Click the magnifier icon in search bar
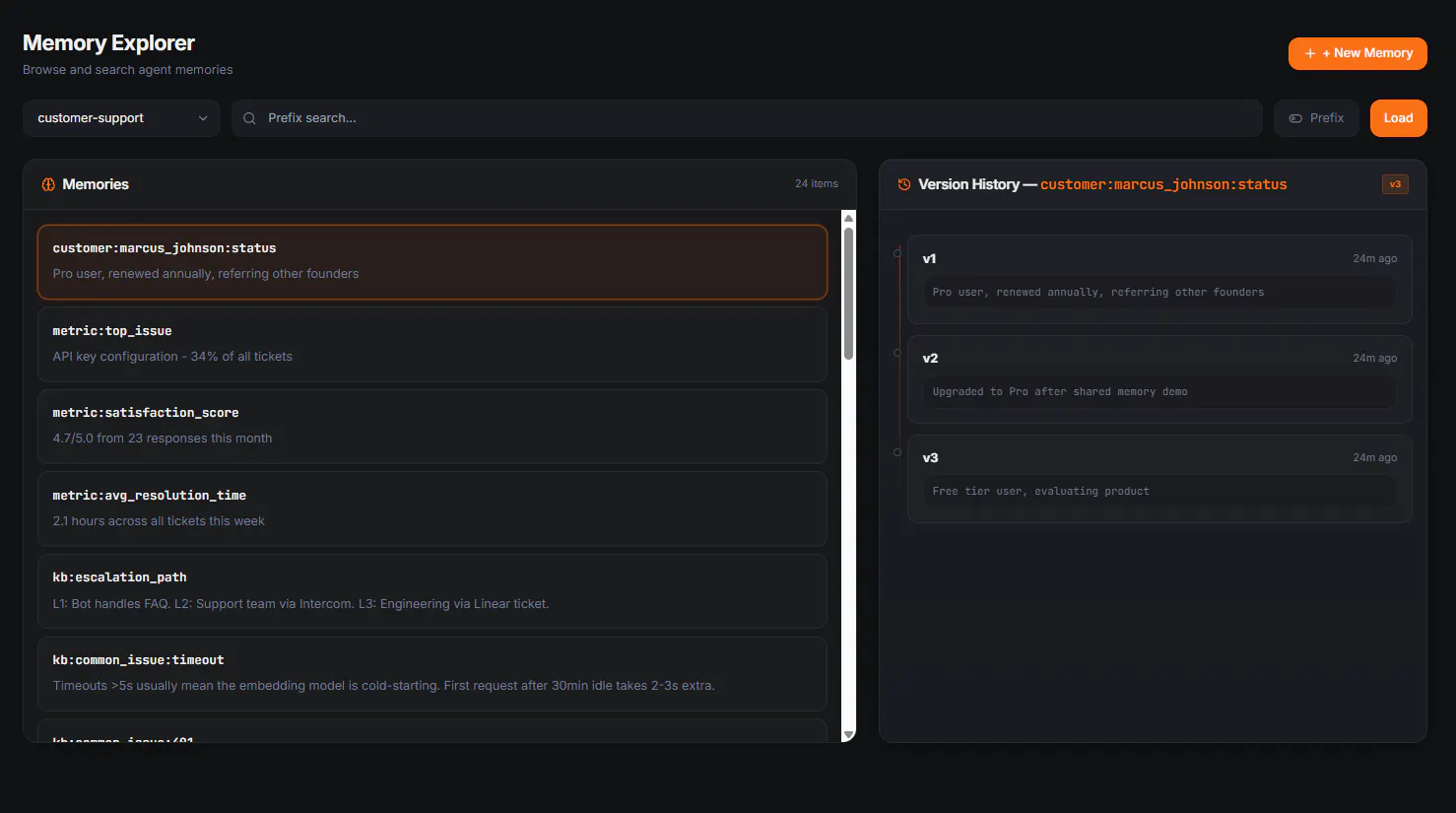 [249, 118]
